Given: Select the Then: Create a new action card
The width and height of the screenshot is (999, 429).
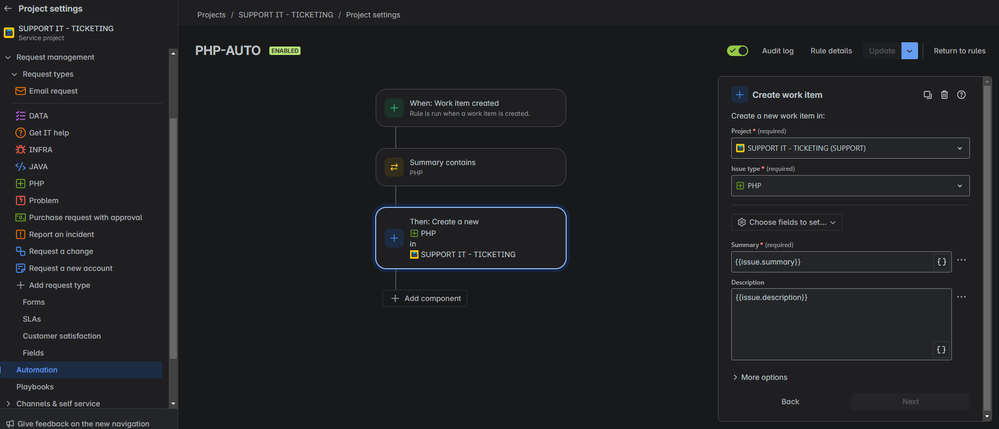Looking at the screenshot, I should 471,238.
